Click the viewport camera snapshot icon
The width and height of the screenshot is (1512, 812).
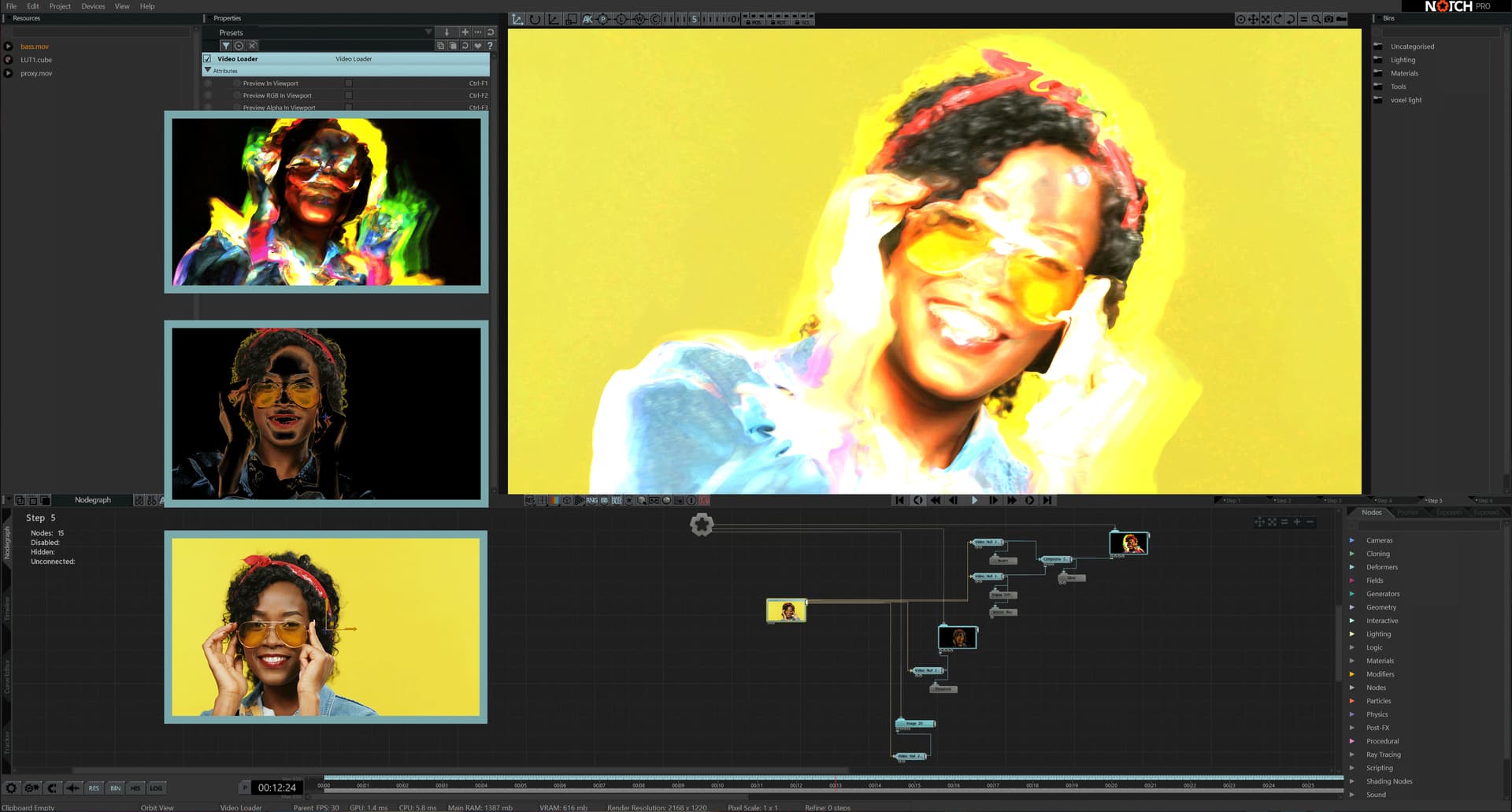[x=1329, y=19]
